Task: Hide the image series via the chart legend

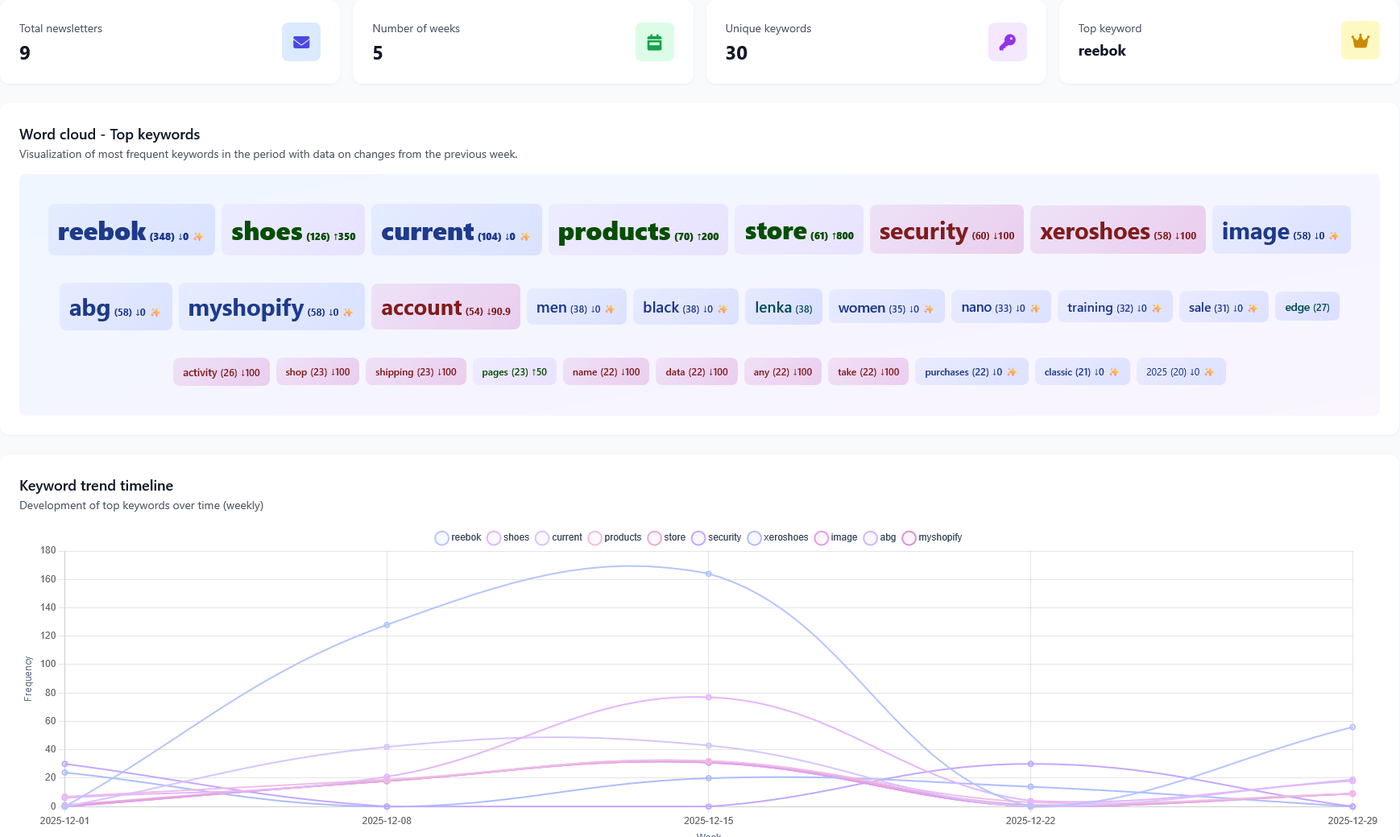Action: pyautogui.click(x=837, y=538)
